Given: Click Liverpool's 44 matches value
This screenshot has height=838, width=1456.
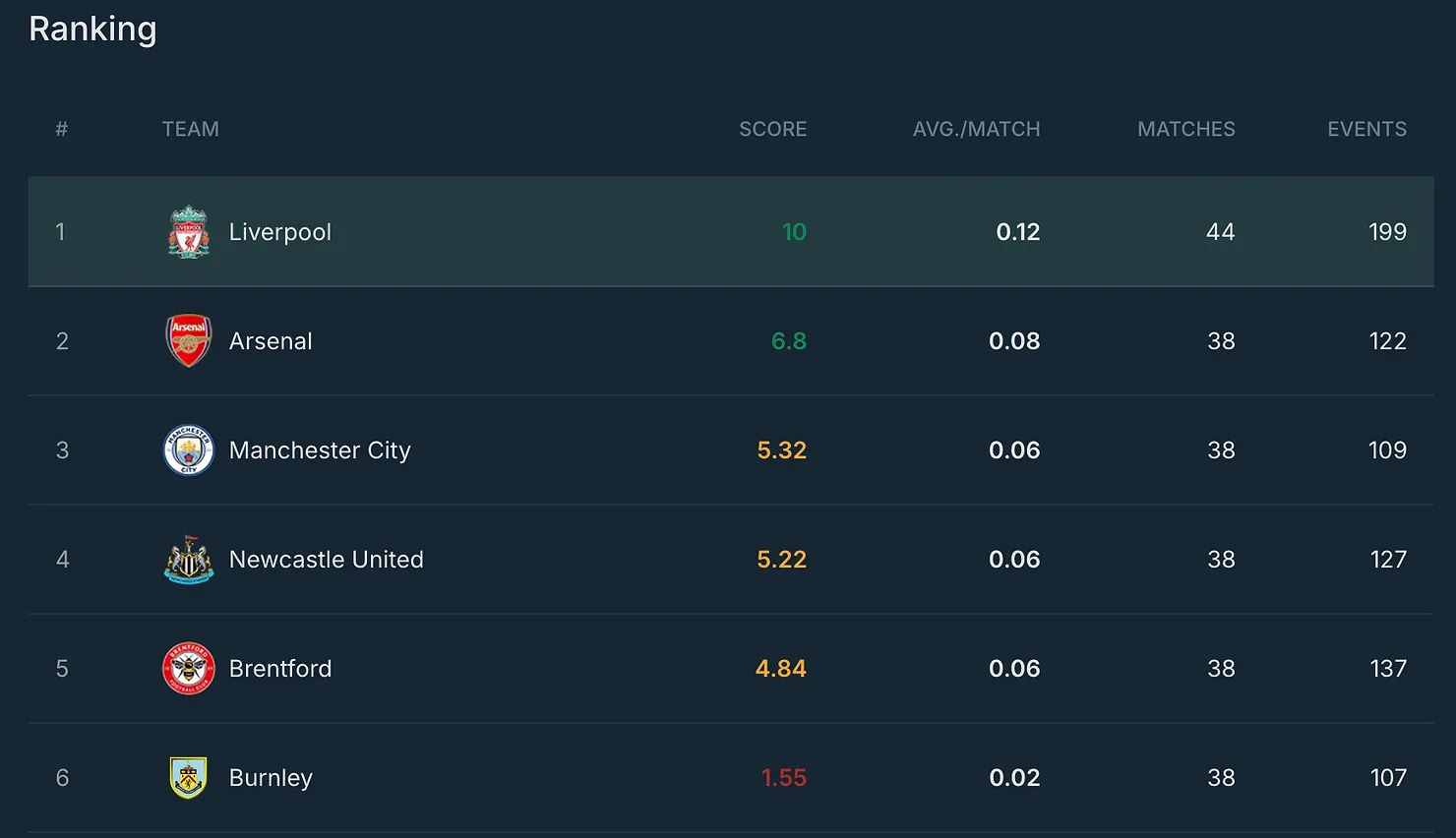Looking at the screenshot, I should [x=1221, y=232].
